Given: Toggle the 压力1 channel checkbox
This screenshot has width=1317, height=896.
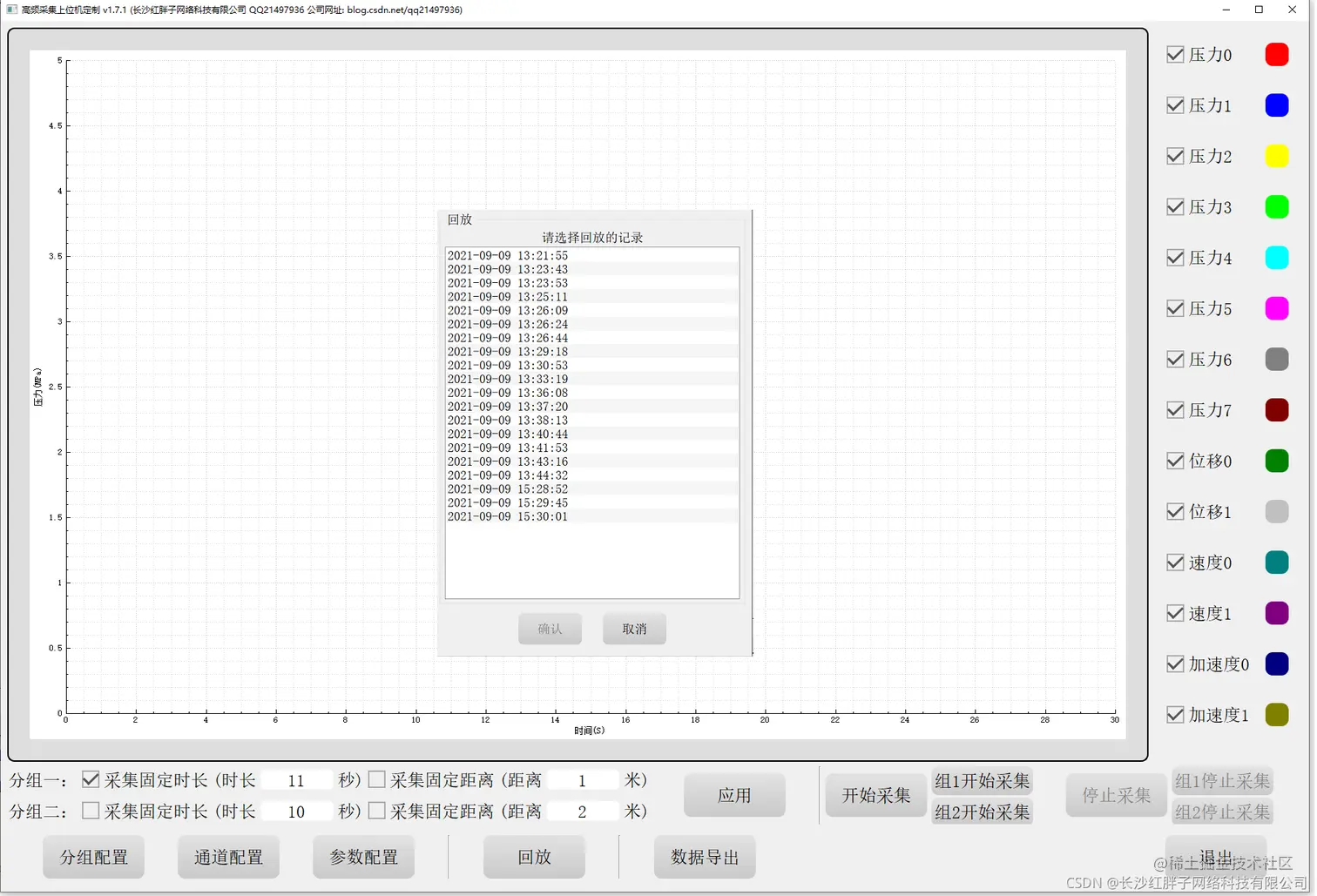Looking at the screenshot, I should (x=1175, y=105).
